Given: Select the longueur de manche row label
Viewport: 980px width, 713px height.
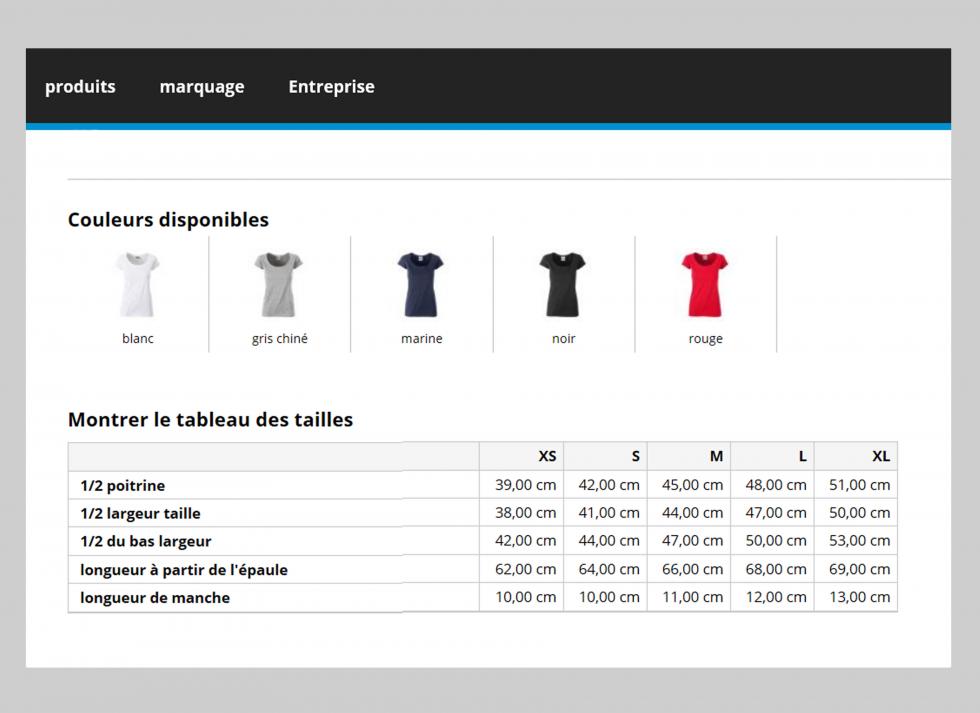Looking at the screenshot, I should (154, 598).
